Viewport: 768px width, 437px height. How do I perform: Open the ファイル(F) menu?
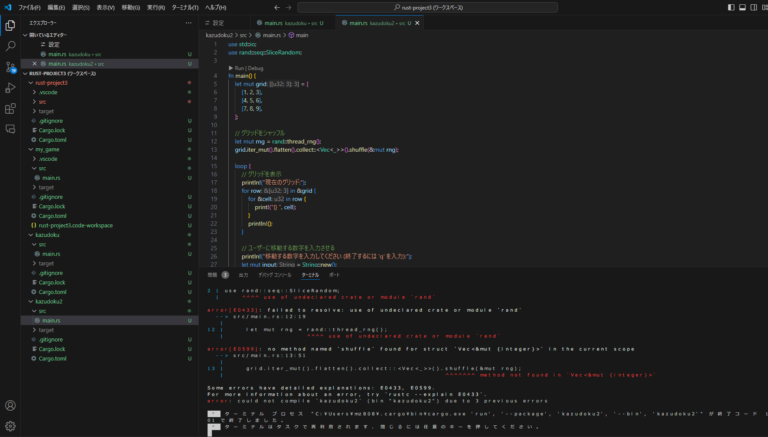[x=30, y=7]
